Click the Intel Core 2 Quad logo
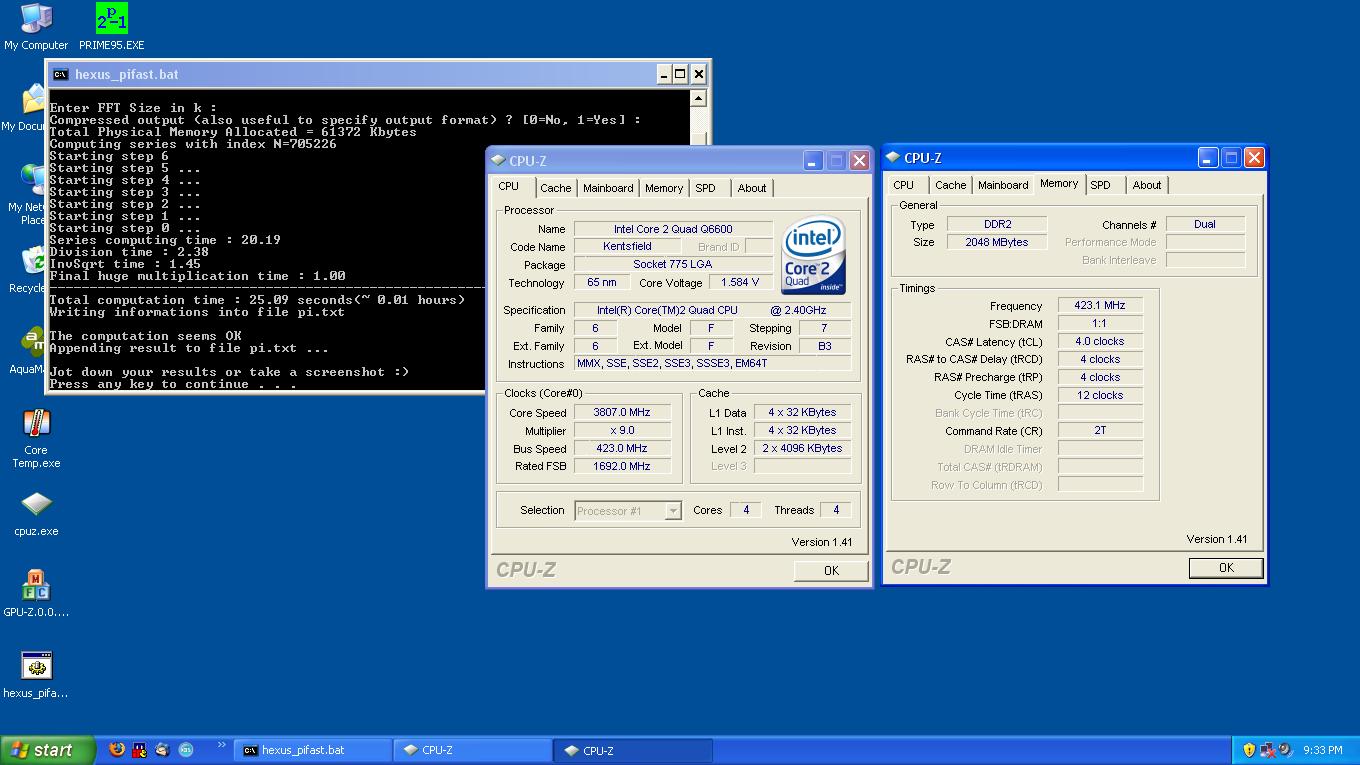The width and height of the screenshot is (1360, 765). pyautogui.click(x=814, y=255)
